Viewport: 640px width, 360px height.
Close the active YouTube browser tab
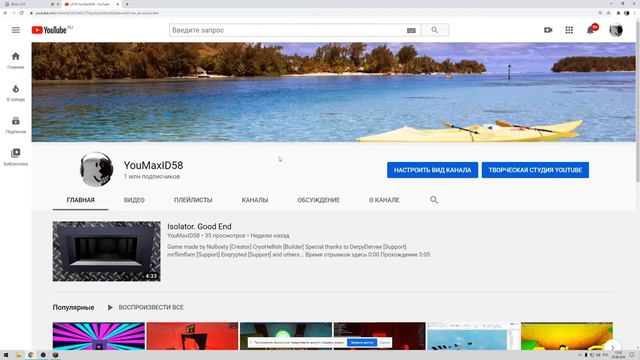coord(118,4)
